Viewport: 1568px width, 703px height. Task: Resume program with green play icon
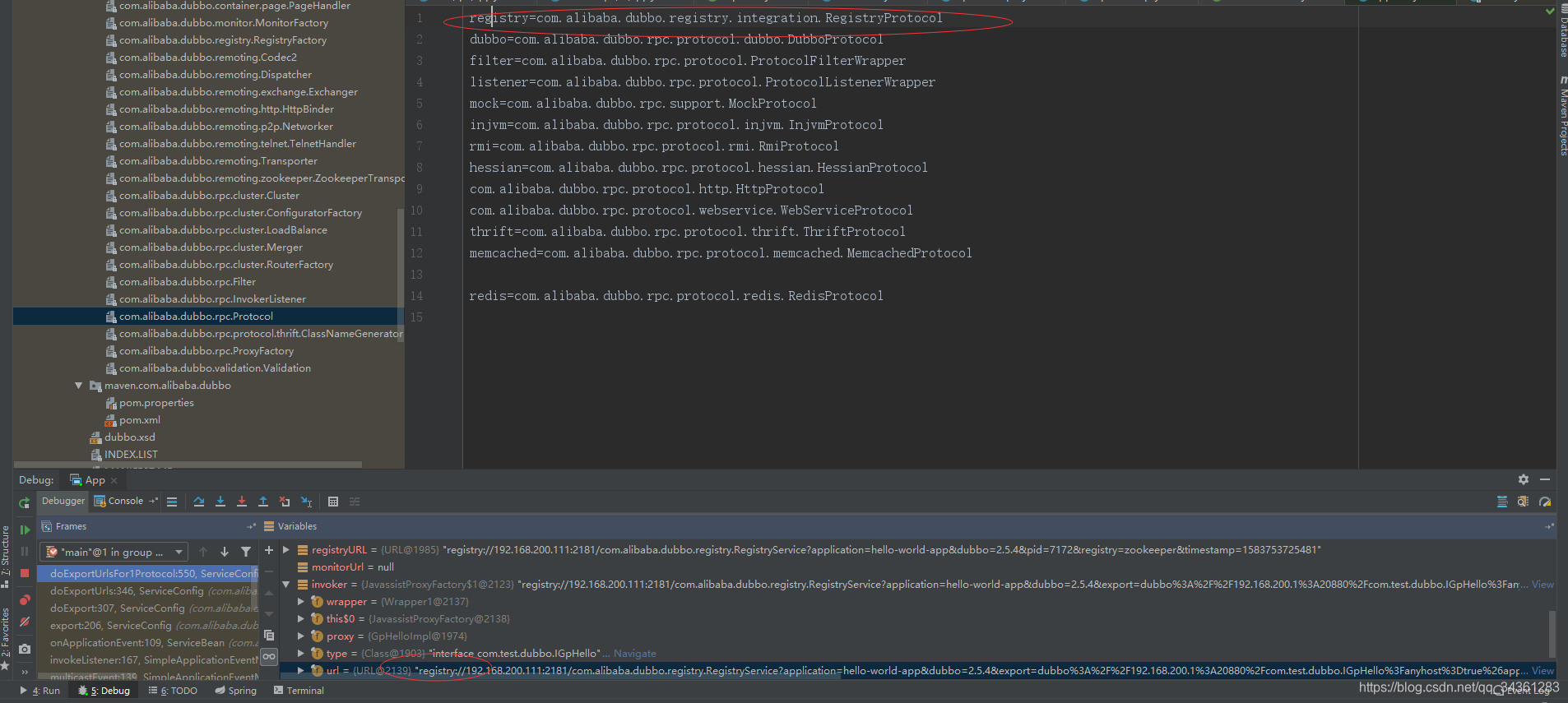[25, 530]
